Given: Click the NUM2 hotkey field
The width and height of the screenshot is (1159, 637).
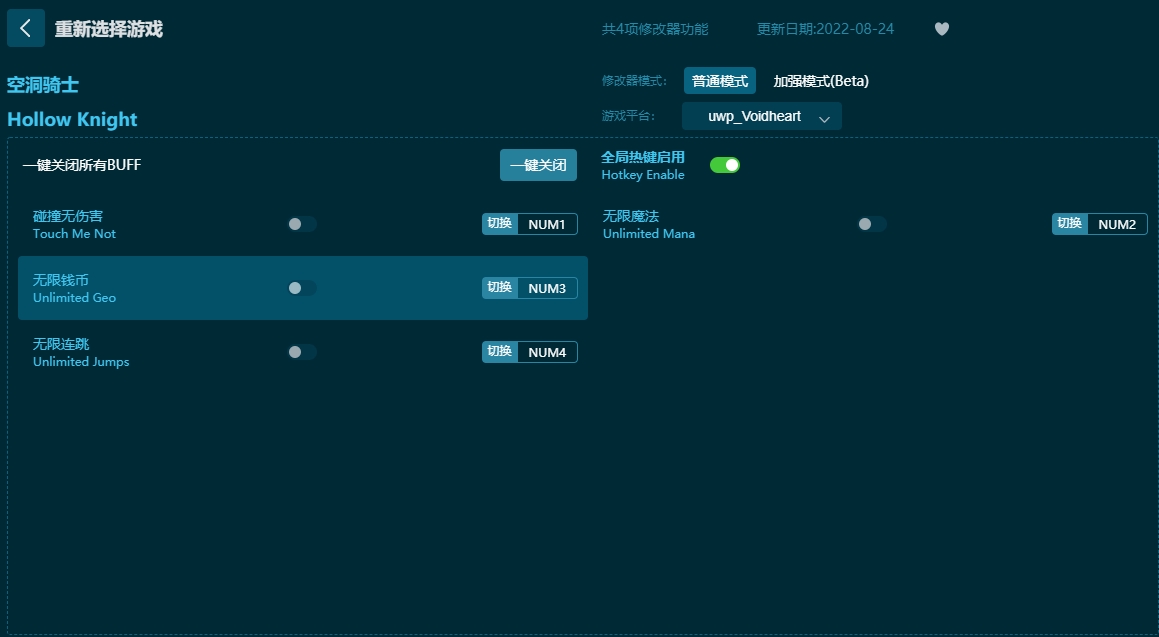Looking at the screenshot, I should click(1117, 224).
